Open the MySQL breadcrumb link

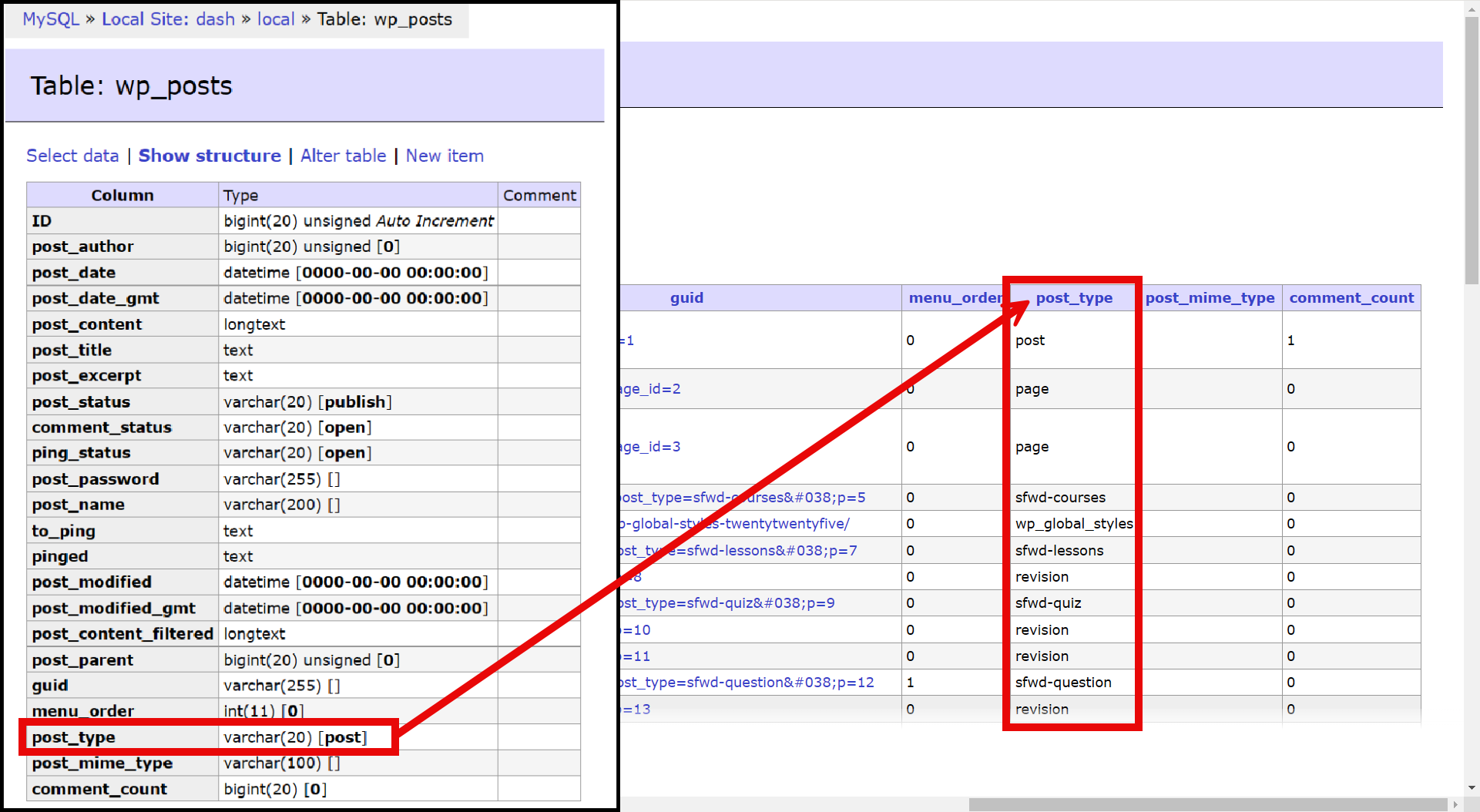click(x=51, y=19)
